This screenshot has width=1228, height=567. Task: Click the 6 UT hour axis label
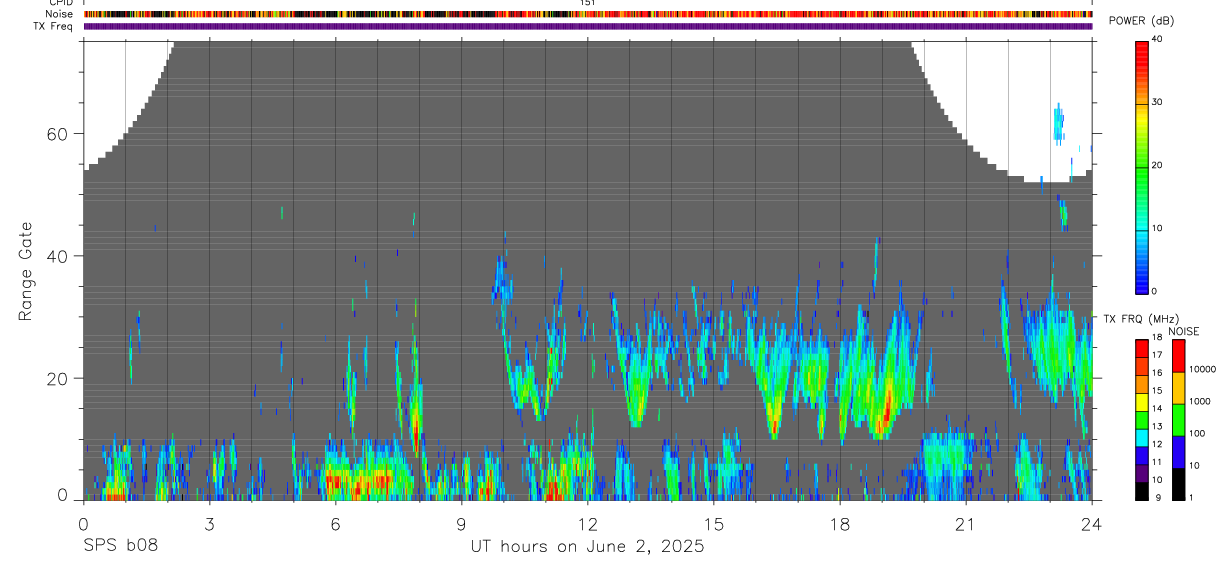click(x=335, y=524)
